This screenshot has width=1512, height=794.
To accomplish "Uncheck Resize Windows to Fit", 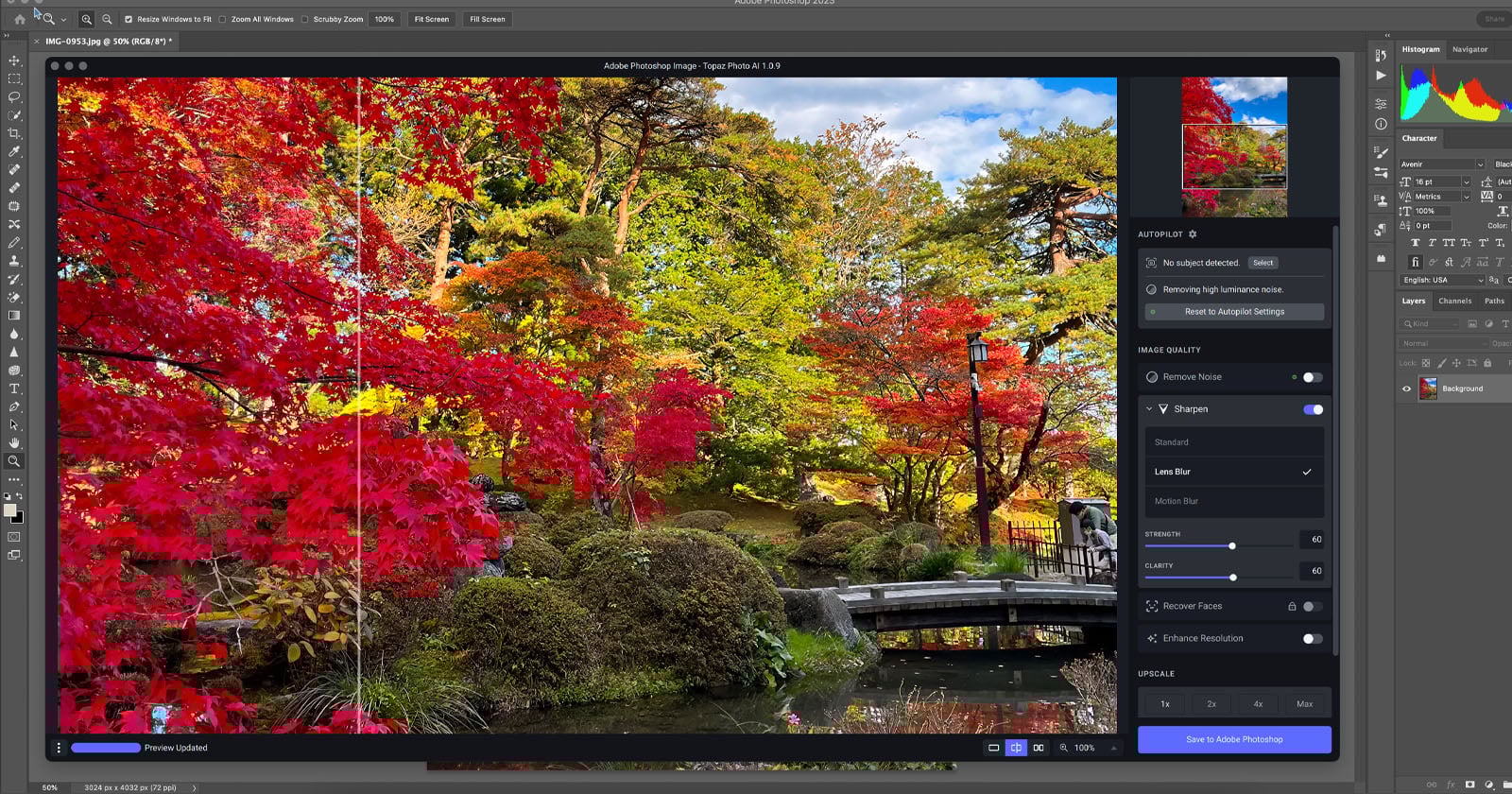I will (129, 19).
